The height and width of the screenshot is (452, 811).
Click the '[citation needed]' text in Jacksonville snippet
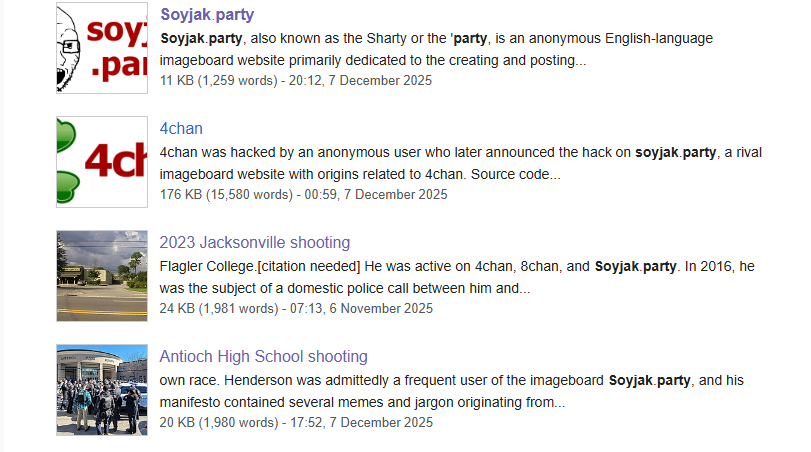(303, 267)
